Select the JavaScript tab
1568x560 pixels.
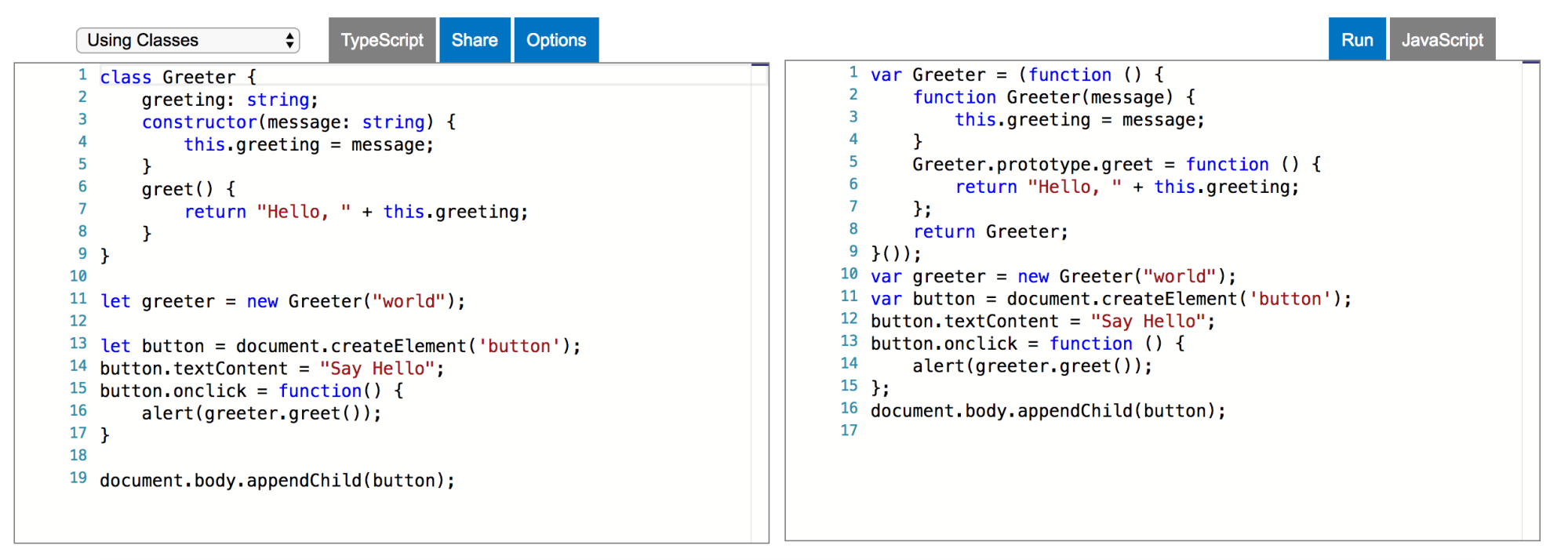click(x=1442, y=39)
